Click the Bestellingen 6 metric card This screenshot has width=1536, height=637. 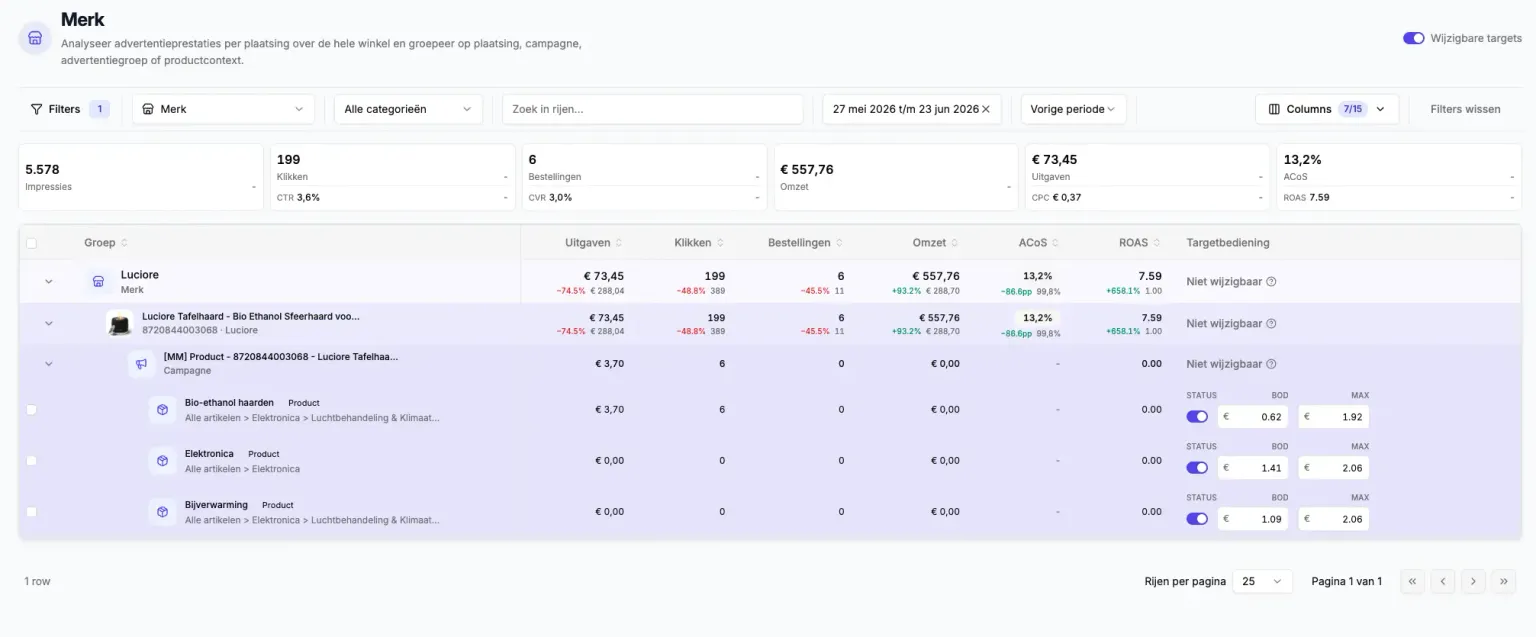tap(645, 177)
